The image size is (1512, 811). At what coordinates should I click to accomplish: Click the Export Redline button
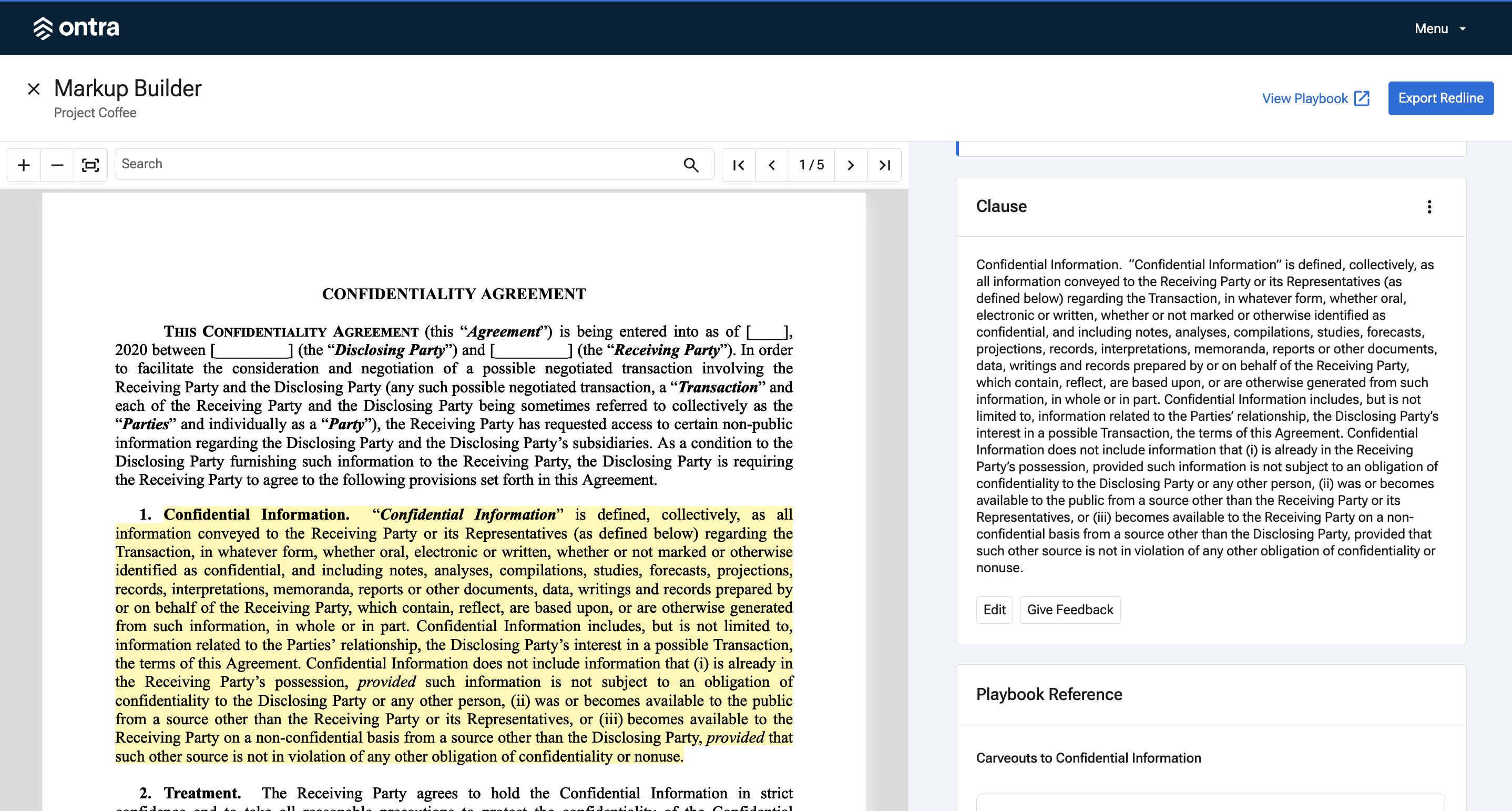(x=1441, y=98)
